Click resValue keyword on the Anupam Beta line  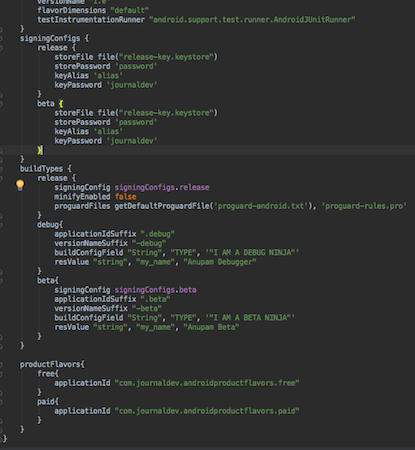point(72,327)
